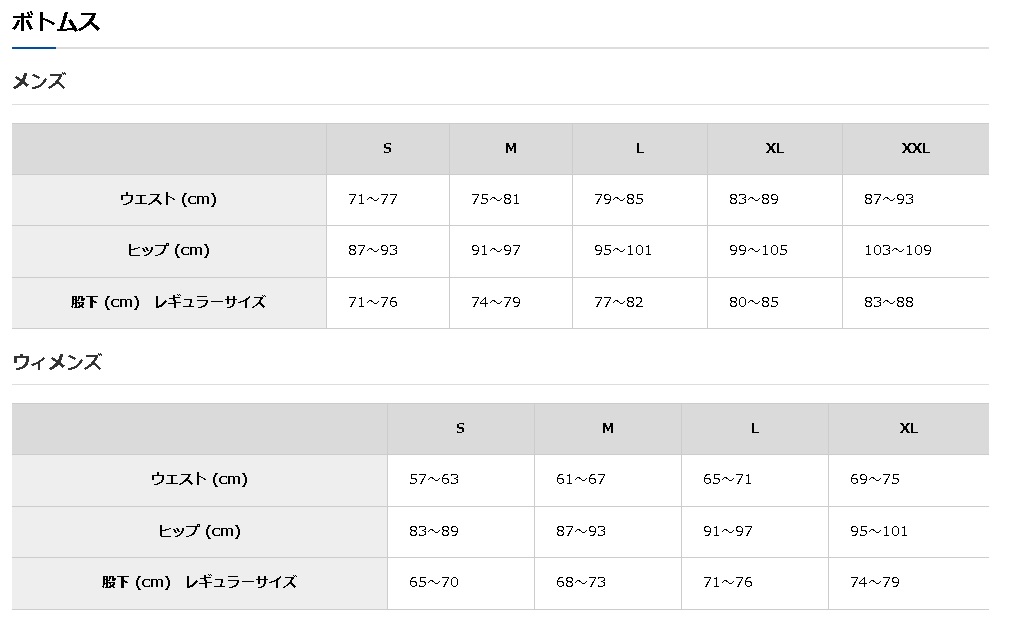Click the men's table S column header
Image resolution: width=1011 pixels, height=619 pixels.
[x=387, y=148]
